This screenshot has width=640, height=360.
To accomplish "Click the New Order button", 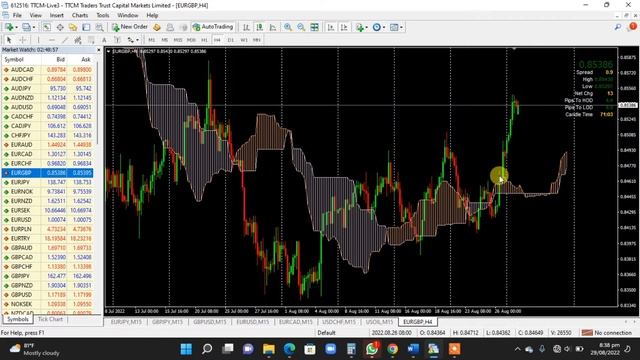I will coord(130,27).
